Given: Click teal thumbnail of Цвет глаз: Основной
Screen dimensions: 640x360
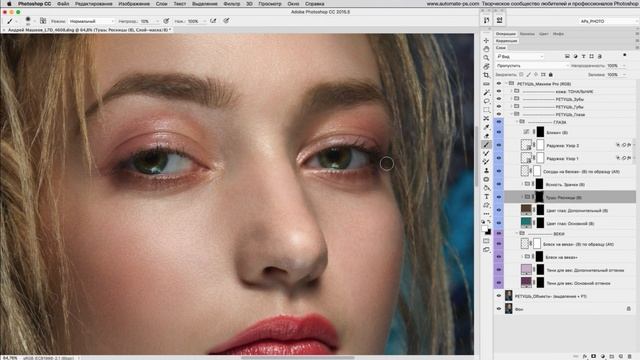Looking at the screenshot, I should pyautogui.click(x=526, y=222).
